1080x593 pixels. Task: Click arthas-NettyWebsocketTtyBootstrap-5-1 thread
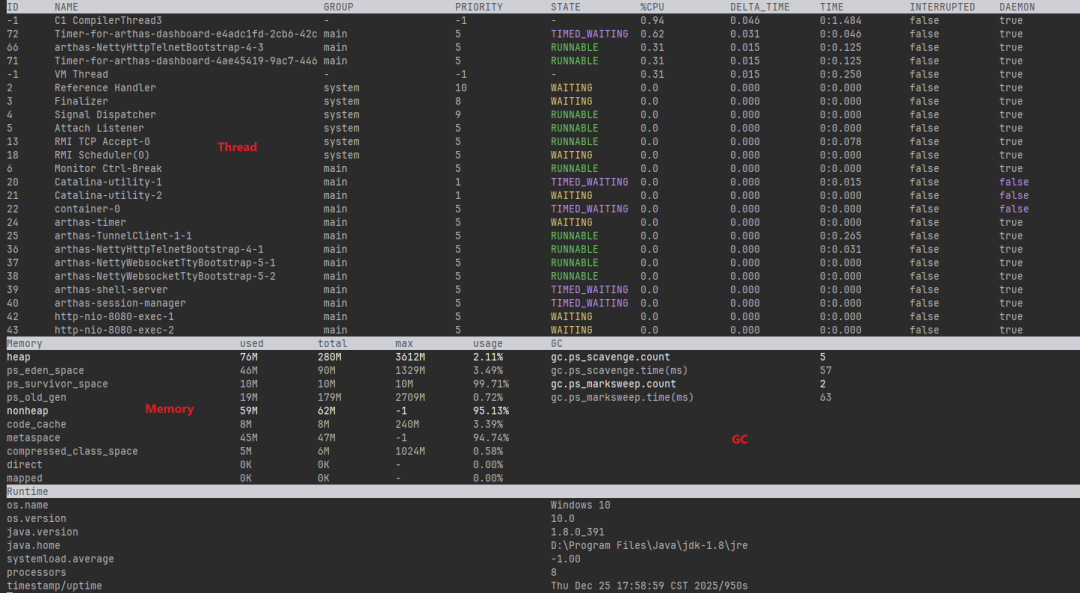tap(165, 262)
